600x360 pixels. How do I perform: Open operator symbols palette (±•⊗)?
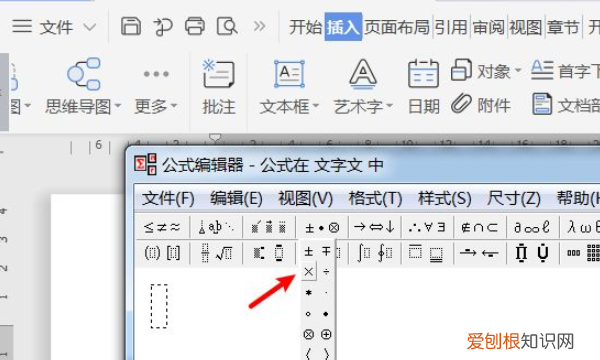point(322,228)
